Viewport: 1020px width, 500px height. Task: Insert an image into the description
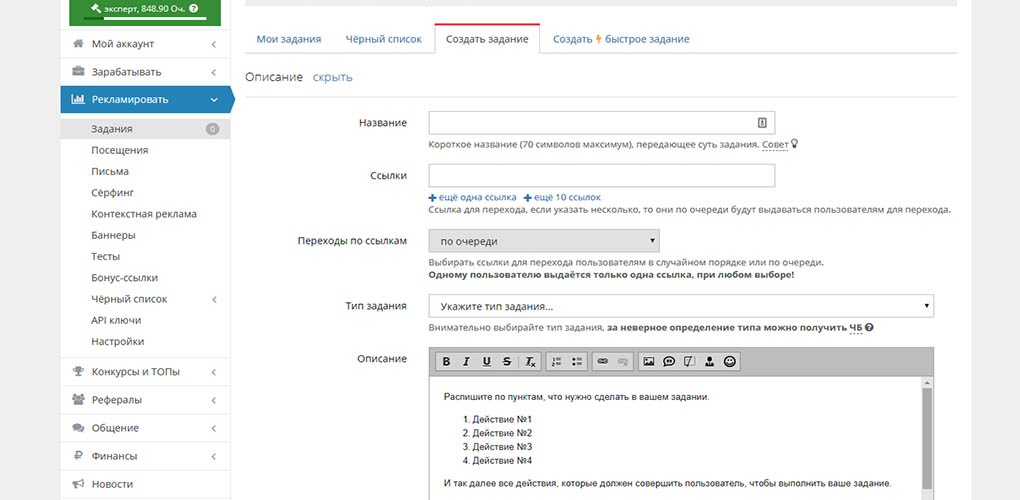click(x=648, y=362)
